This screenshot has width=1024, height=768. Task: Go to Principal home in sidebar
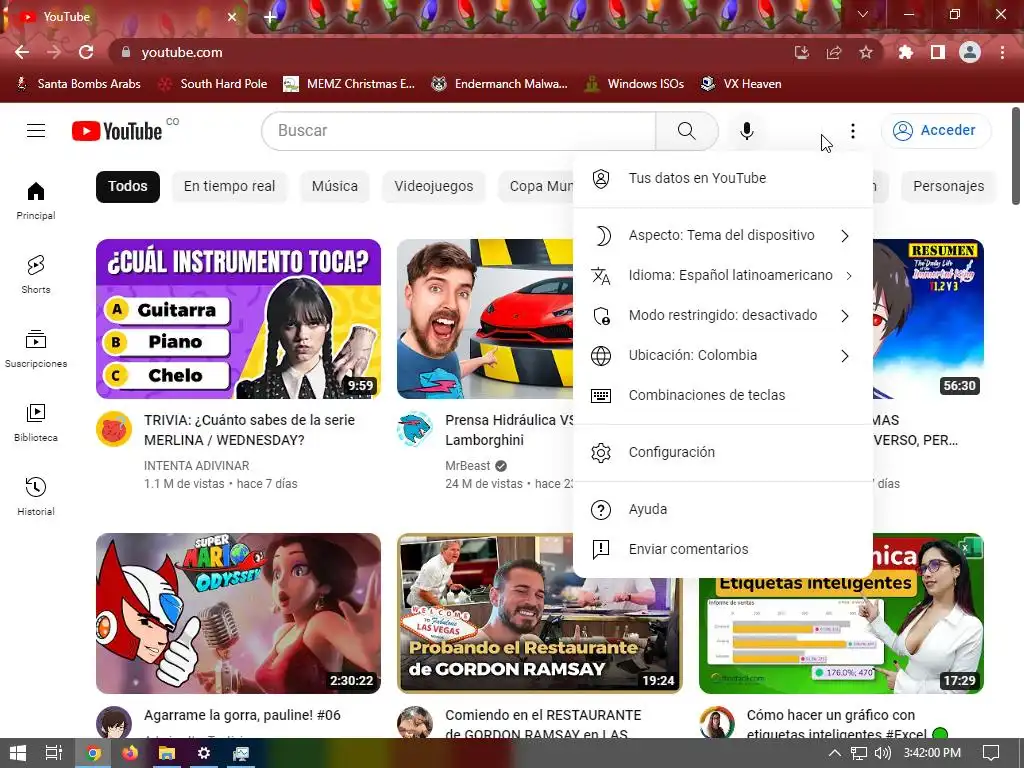36,200
